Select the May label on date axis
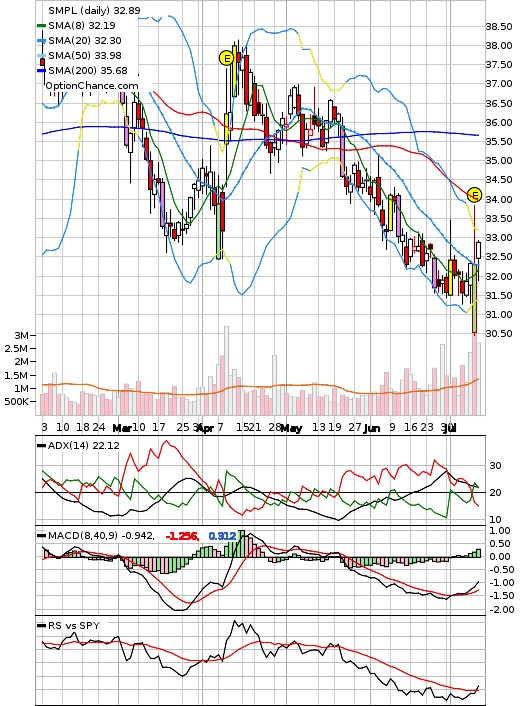 click(x=291, y=428)
